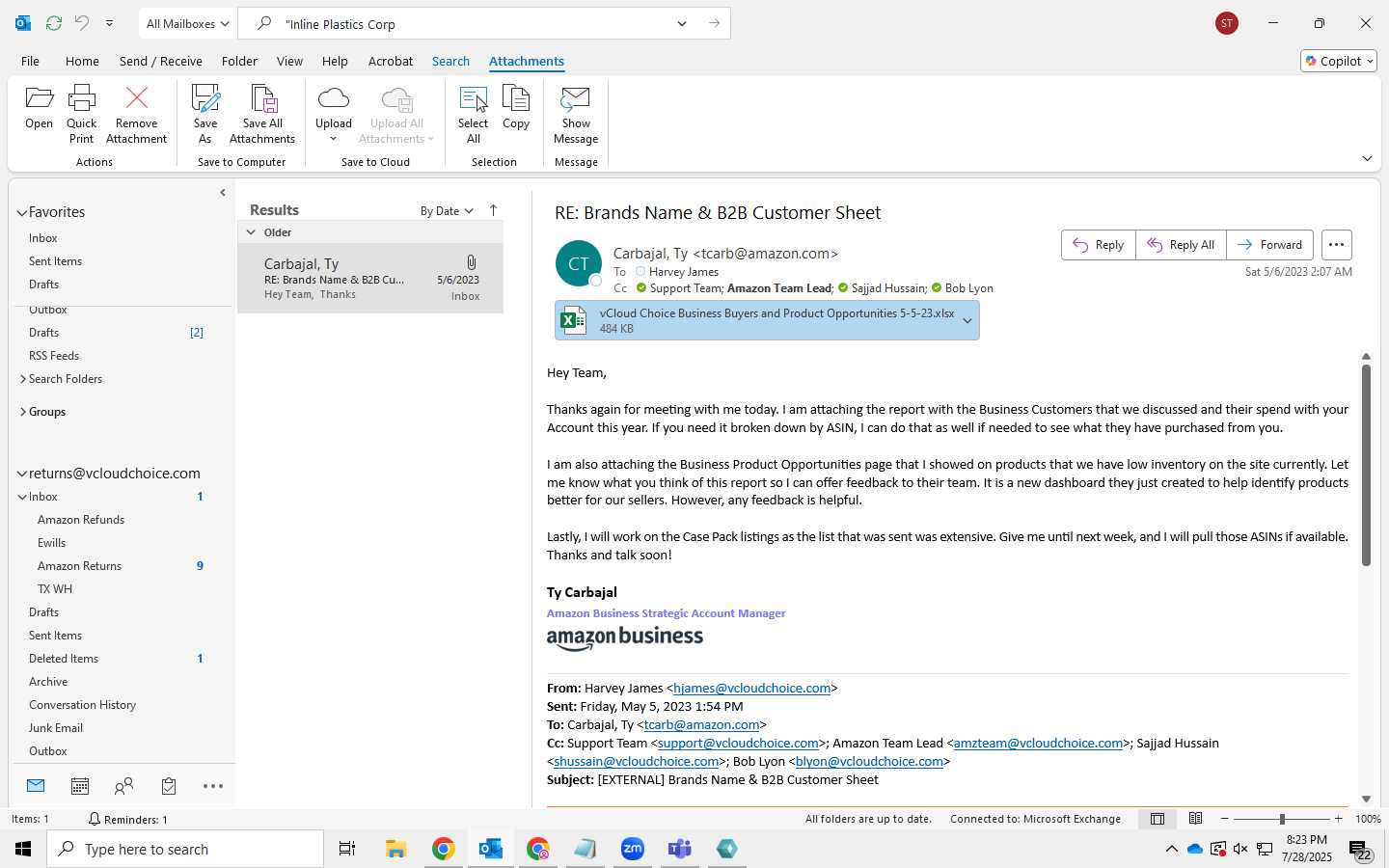Select the Carbajal, Ty email result

(x=370, y=279)
